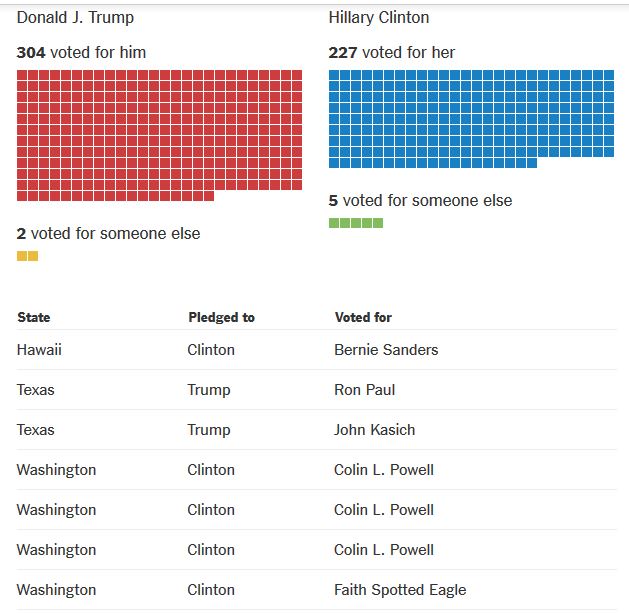Image resolution: width=629 pixels, height=613 pixels.
Task: Click Faith Spotted Eagle entry
Action: tap(400, 590)
